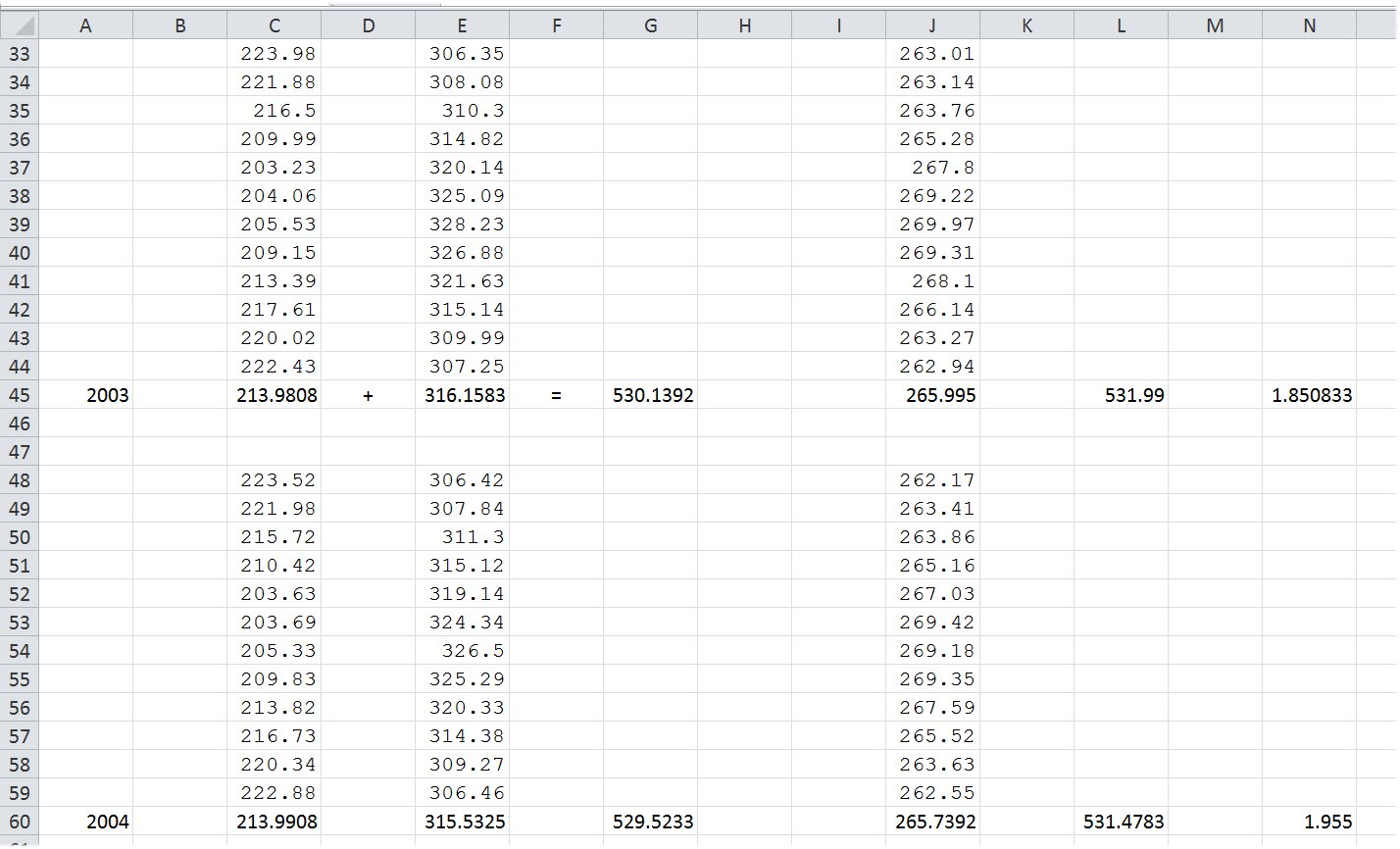Image resolution: width=1400 pixels, height=849 pixels.
Task: Click cell with value 262.17
Action: [x=932, y=480]
